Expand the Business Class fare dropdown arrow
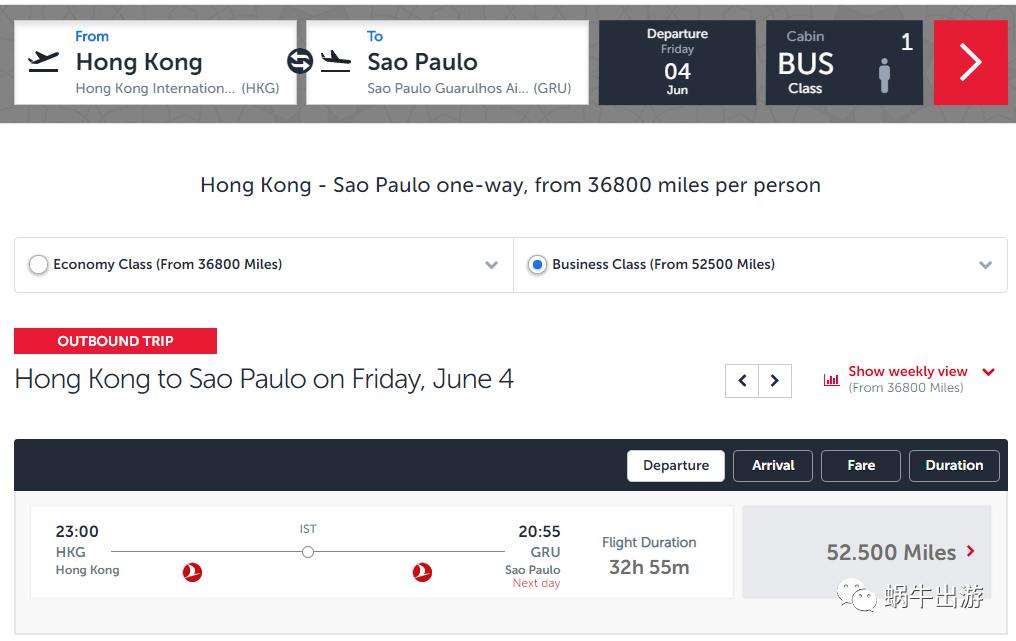This screenshot has height=641, width=1016. tap(985, 265)
